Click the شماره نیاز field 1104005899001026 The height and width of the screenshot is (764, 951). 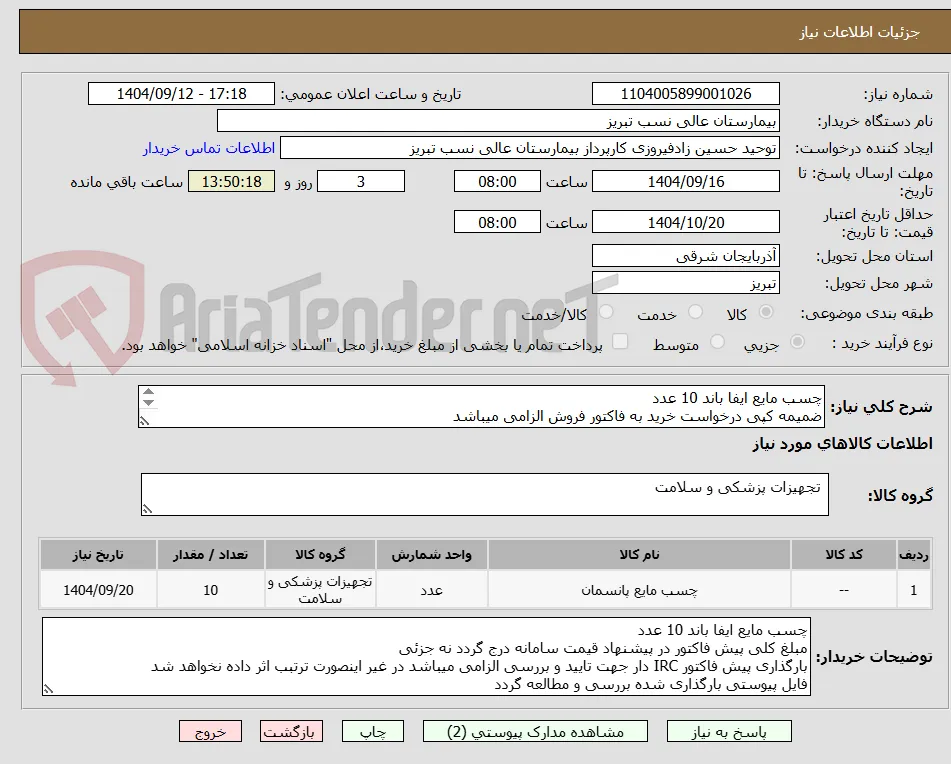(x=685, y=94)
